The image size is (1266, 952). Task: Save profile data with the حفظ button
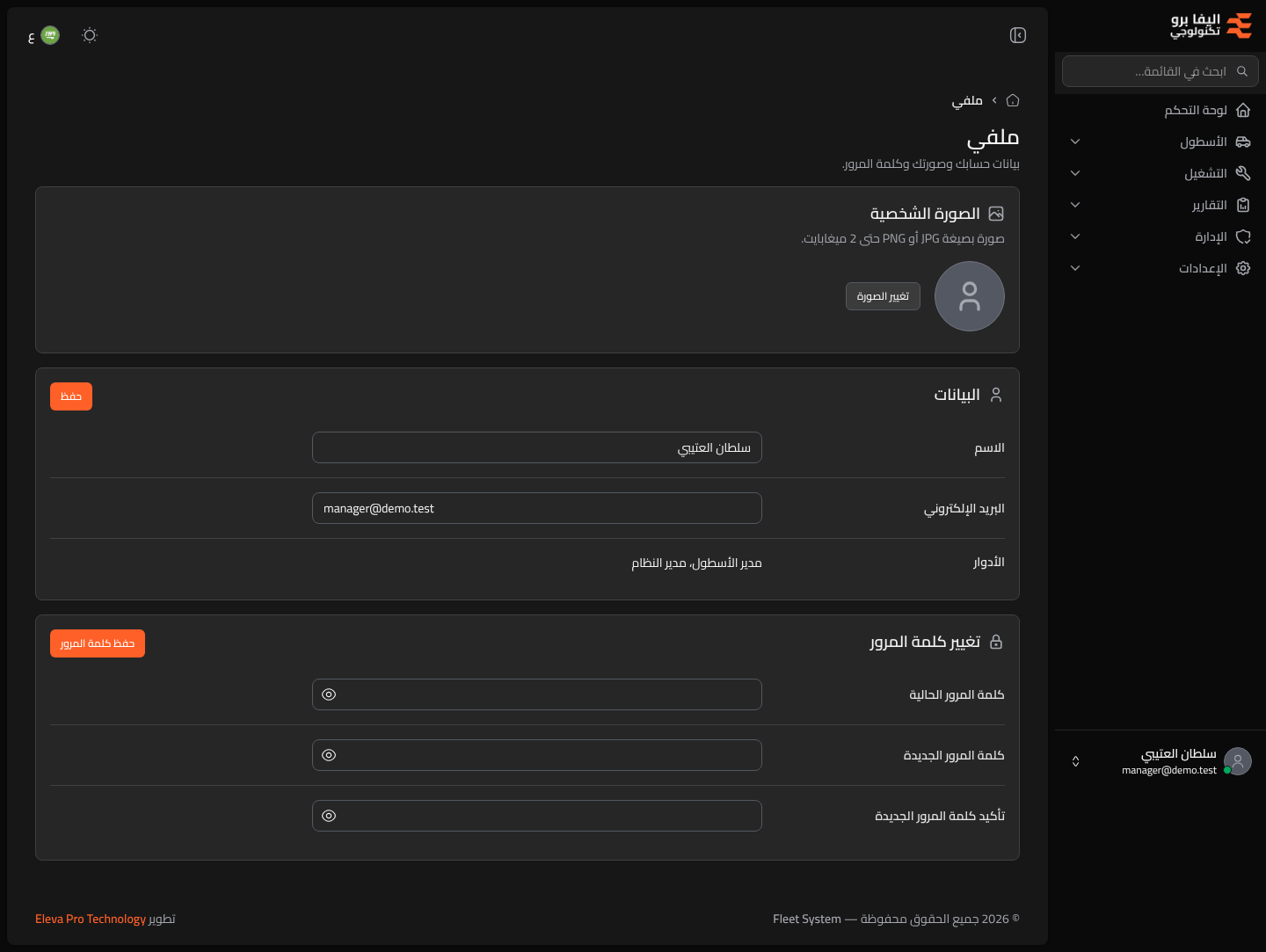tap(71, 396)
